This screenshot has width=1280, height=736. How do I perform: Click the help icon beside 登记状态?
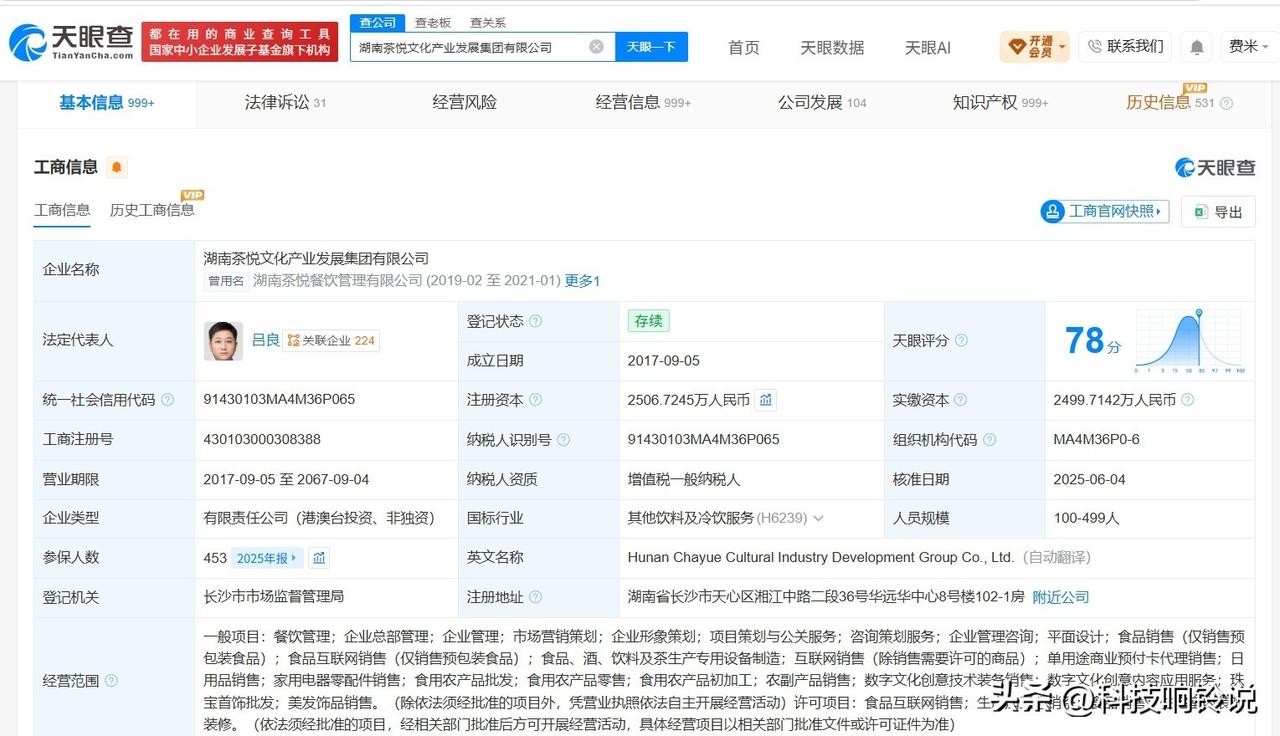[x=536, y=321]
